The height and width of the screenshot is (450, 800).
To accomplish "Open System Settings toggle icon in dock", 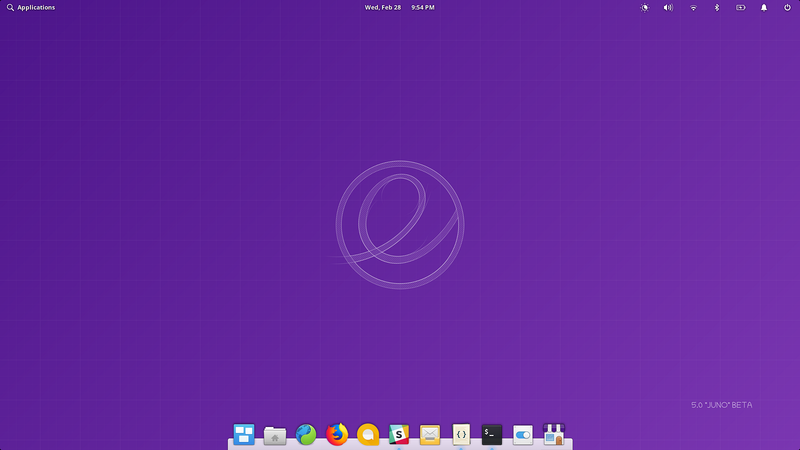I will click(x=523, y=435).
